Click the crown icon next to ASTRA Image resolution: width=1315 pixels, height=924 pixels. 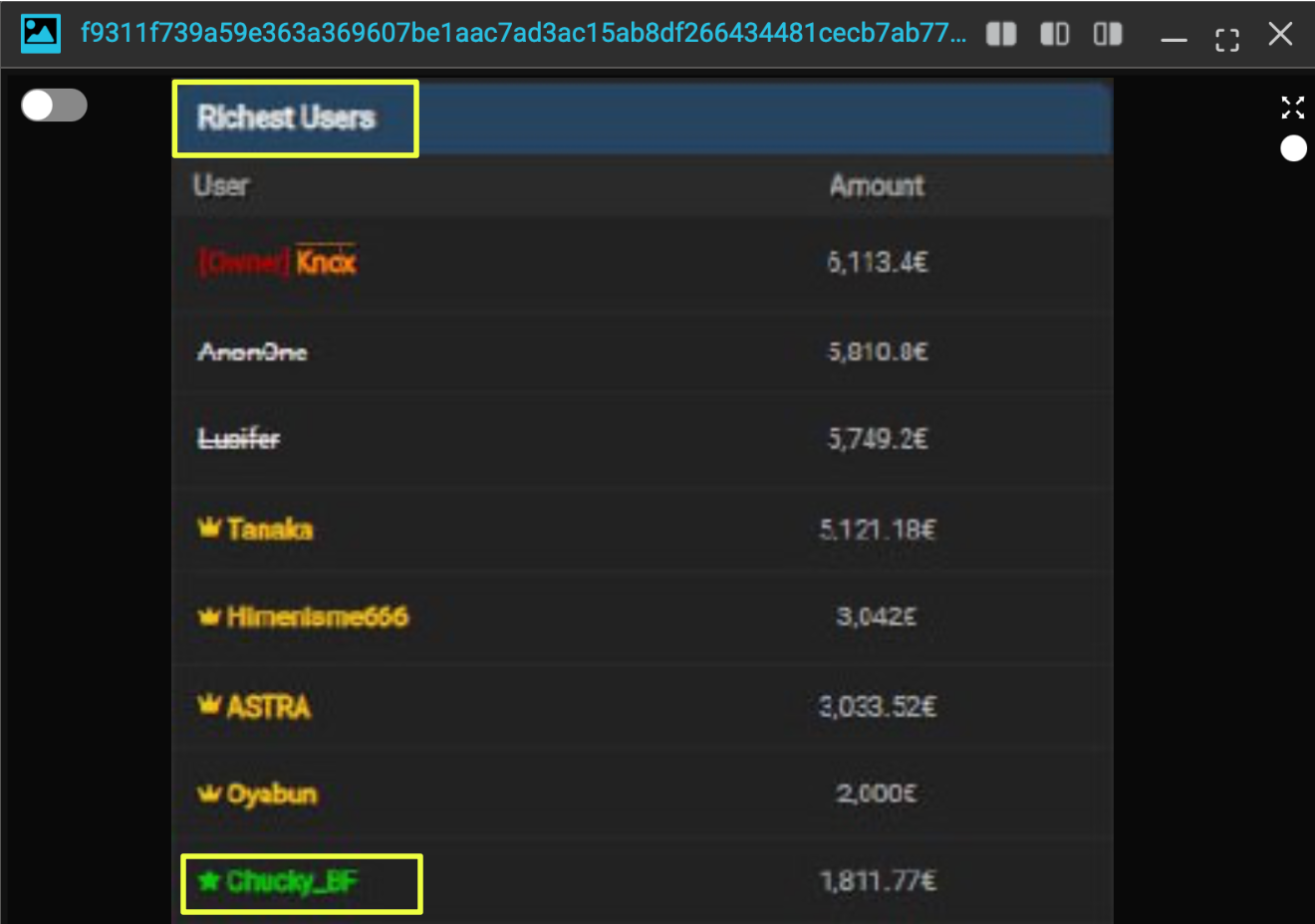[208, 706]
